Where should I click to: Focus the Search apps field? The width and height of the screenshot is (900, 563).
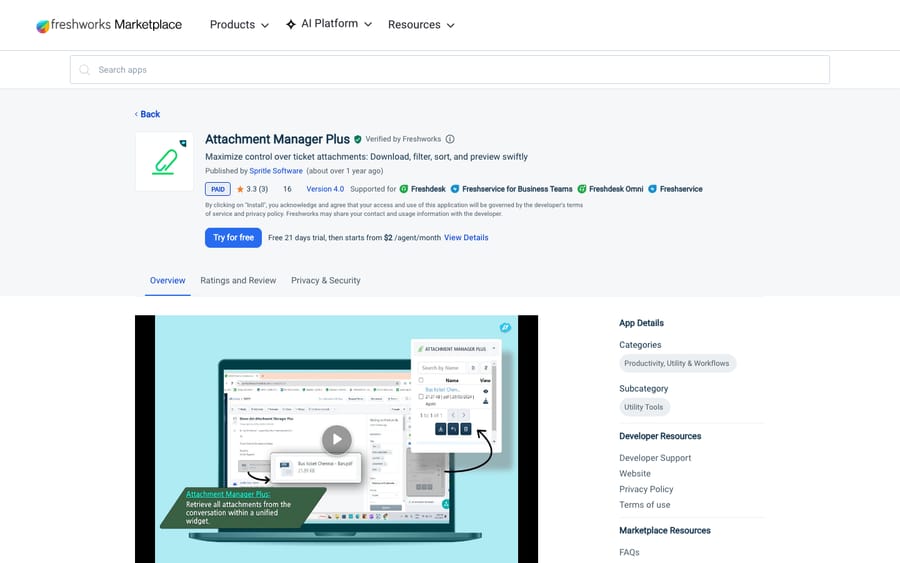click(449, 69)
